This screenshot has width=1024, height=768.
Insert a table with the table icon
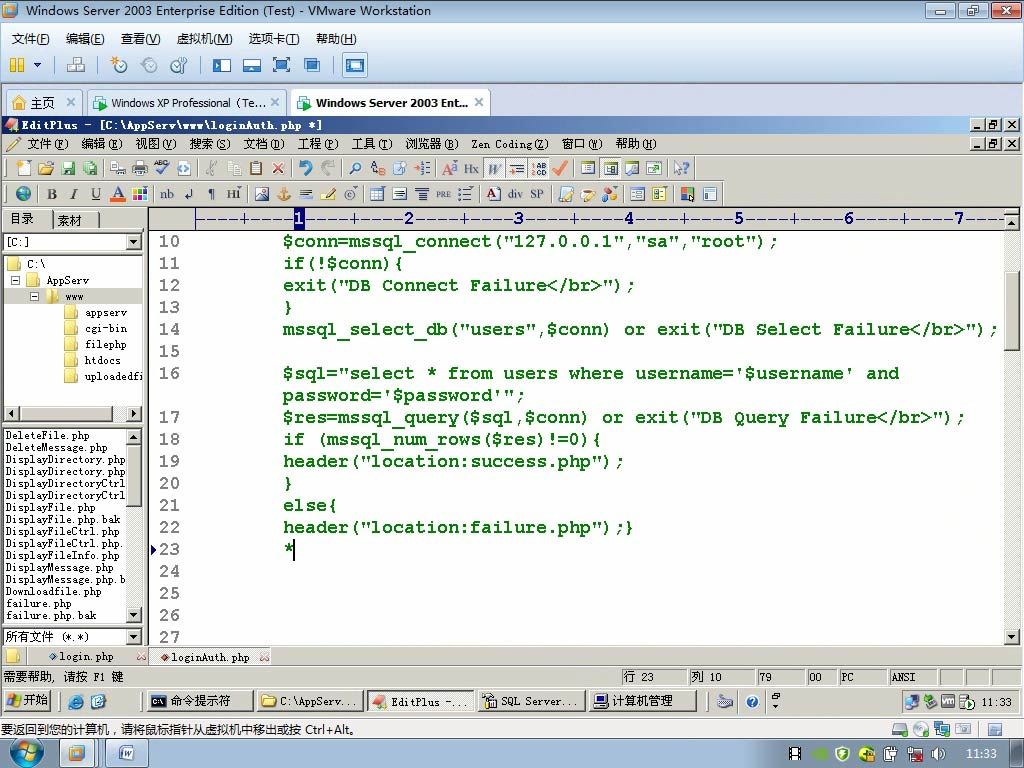point(377,194)
